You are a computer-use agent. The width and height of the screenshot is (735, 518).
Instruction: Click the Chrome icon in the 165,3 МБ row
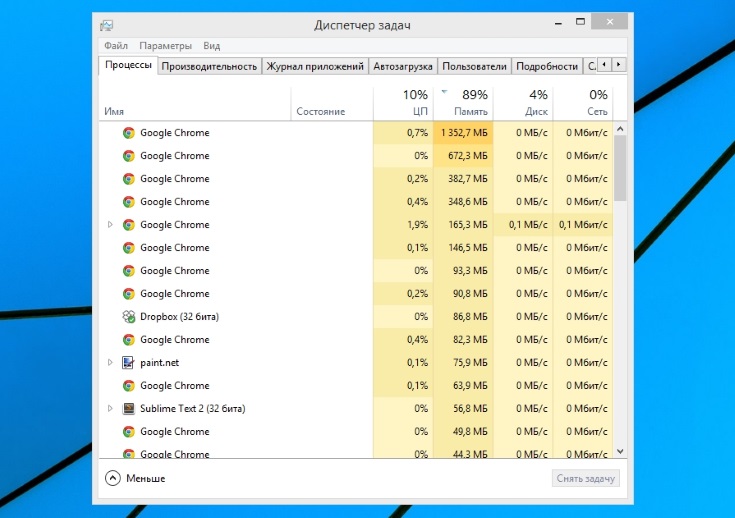128,225
